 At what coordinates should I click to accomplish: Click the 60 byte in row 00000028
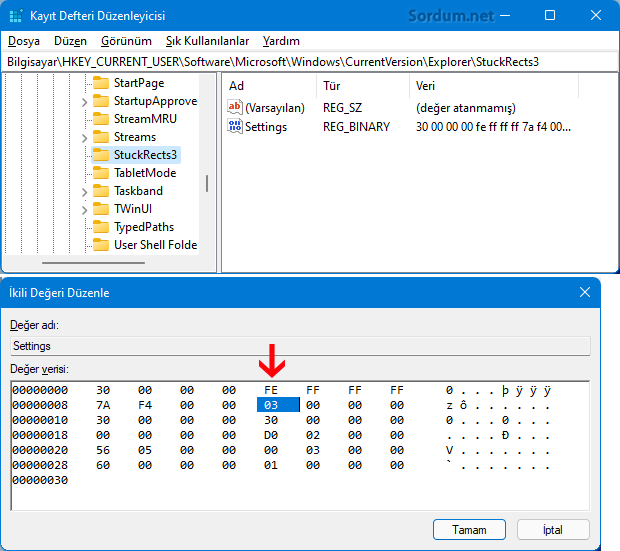coord(103,465)
